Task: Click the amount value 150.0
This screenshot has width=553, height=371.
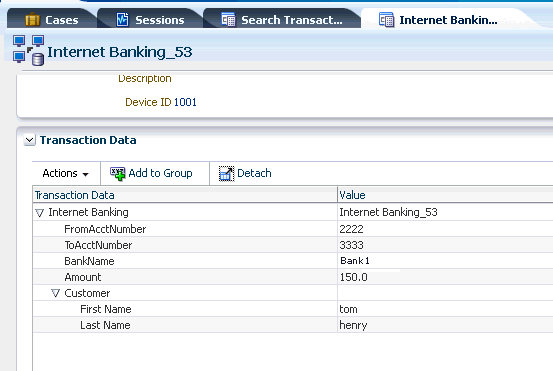Action: point(353,277)
